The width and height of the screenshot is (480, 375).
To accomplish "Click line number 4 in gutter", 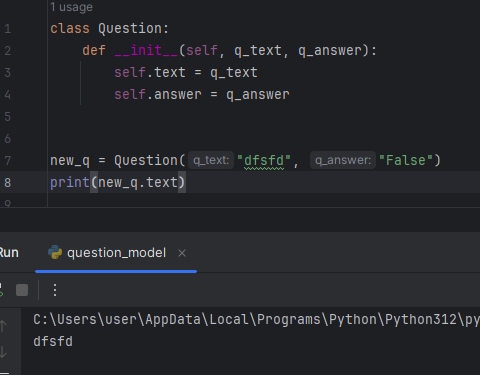I will coord(8,95).
